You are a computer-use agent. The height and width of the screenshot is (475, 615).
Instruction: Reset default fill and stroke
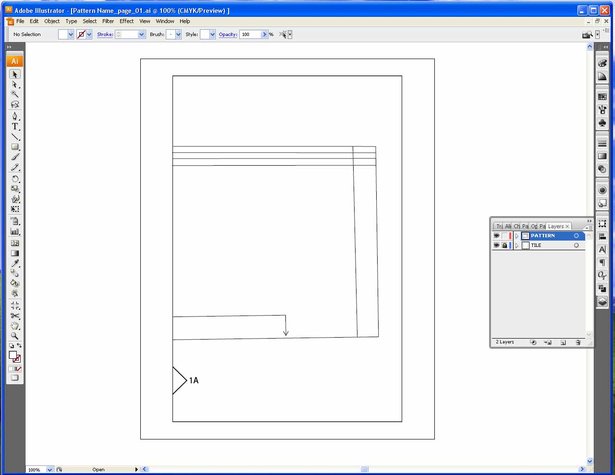point(11,346)
